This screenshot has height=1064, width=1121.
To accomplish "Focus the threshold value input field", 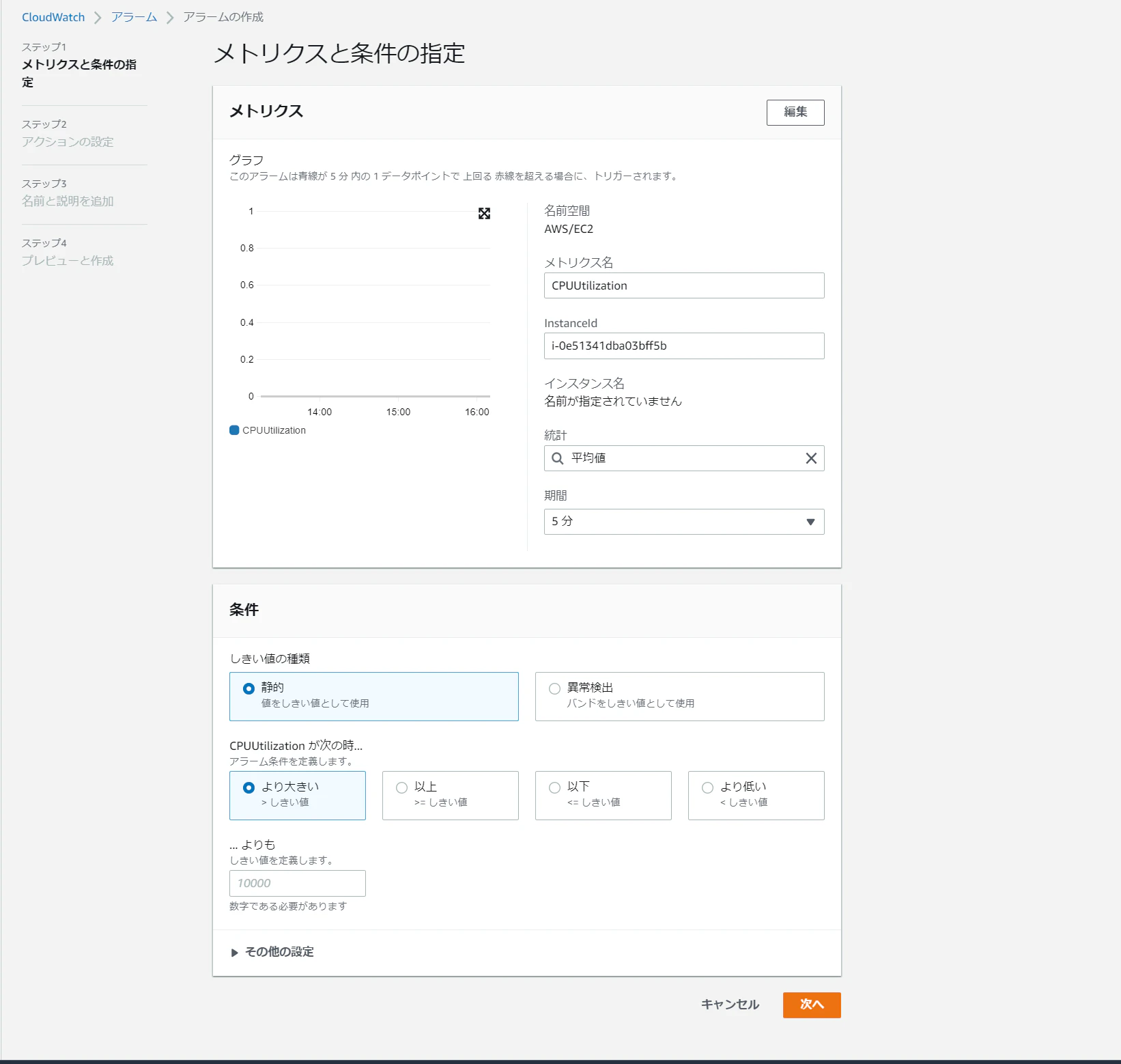I will (x=298, y=883).
